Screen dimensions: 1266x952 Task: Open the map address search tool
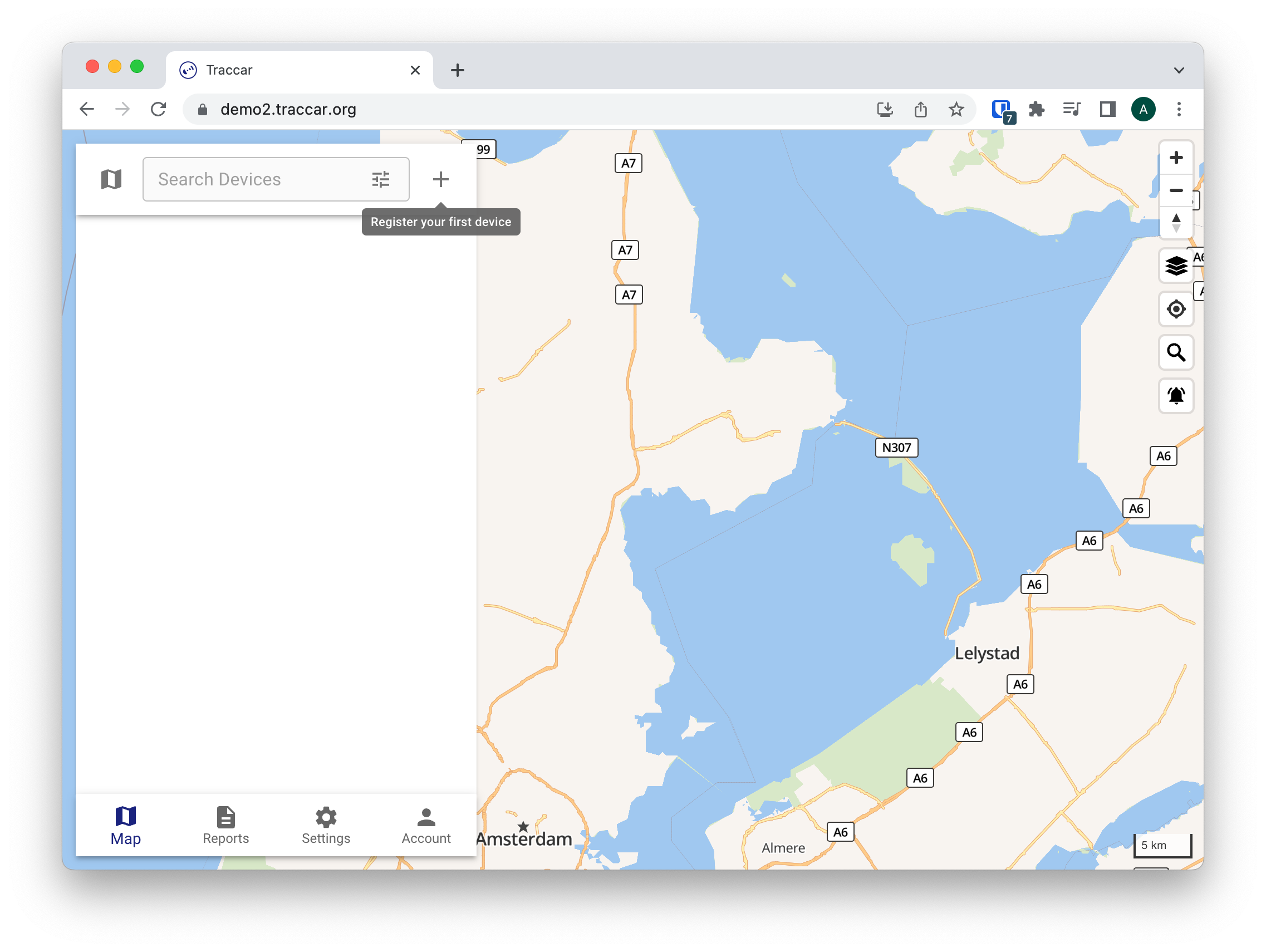1176,352
